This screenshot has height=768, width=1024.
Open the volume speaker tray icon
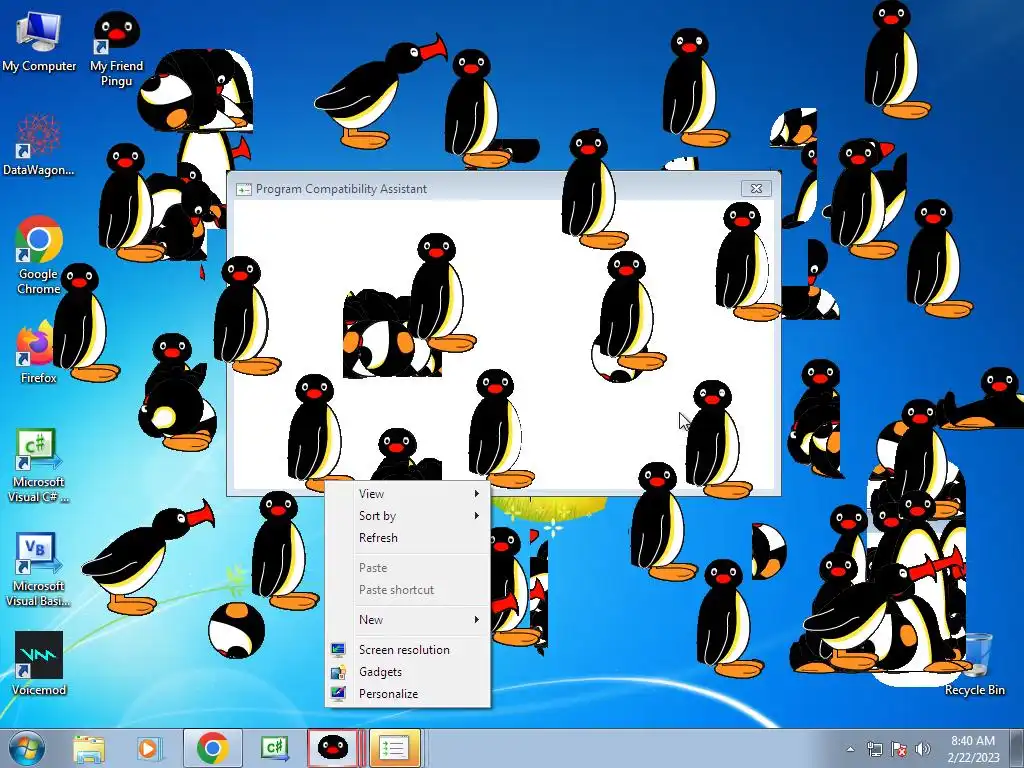923,749
